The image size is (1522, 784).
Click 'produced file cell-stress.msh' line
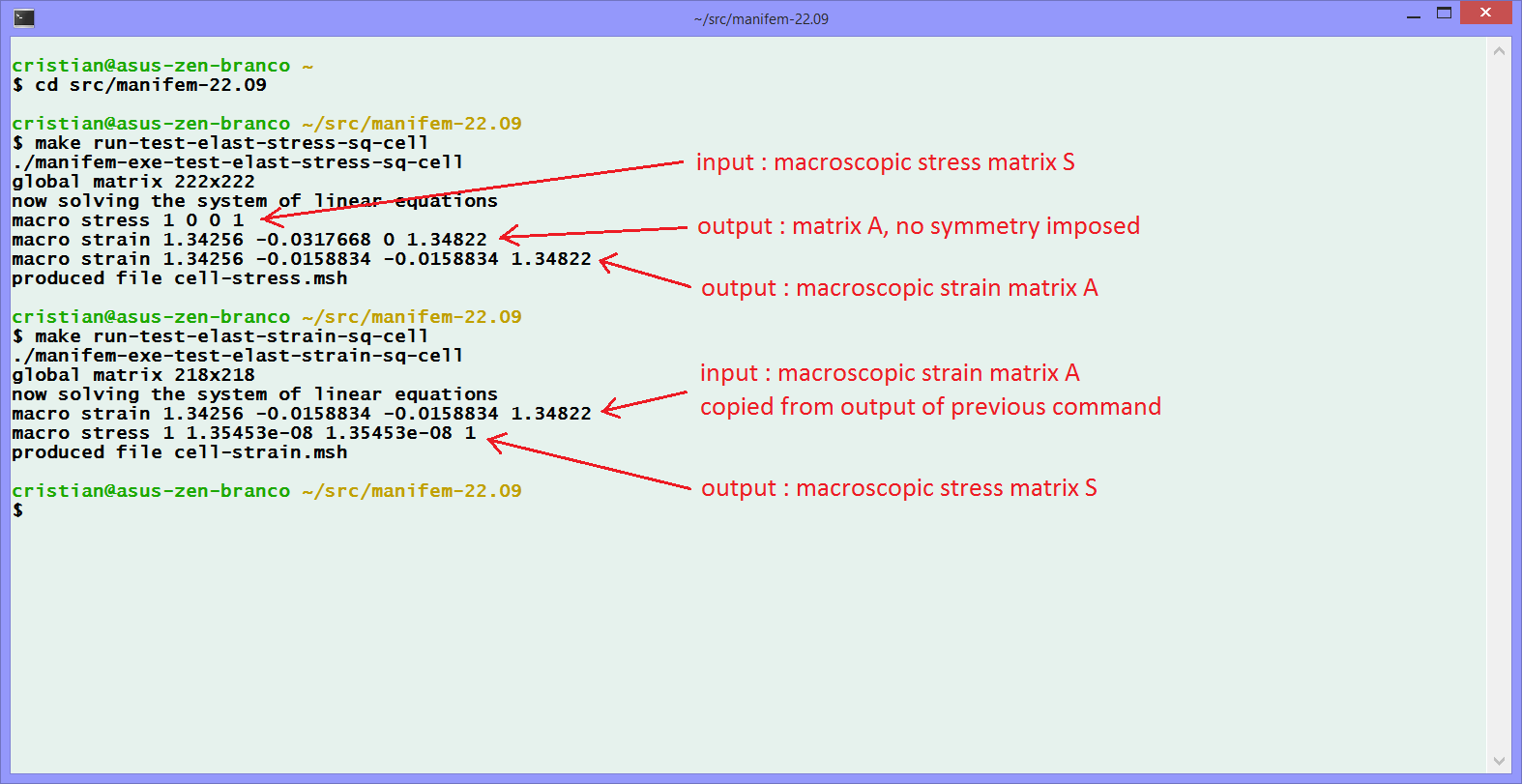[x=180, y=278]
